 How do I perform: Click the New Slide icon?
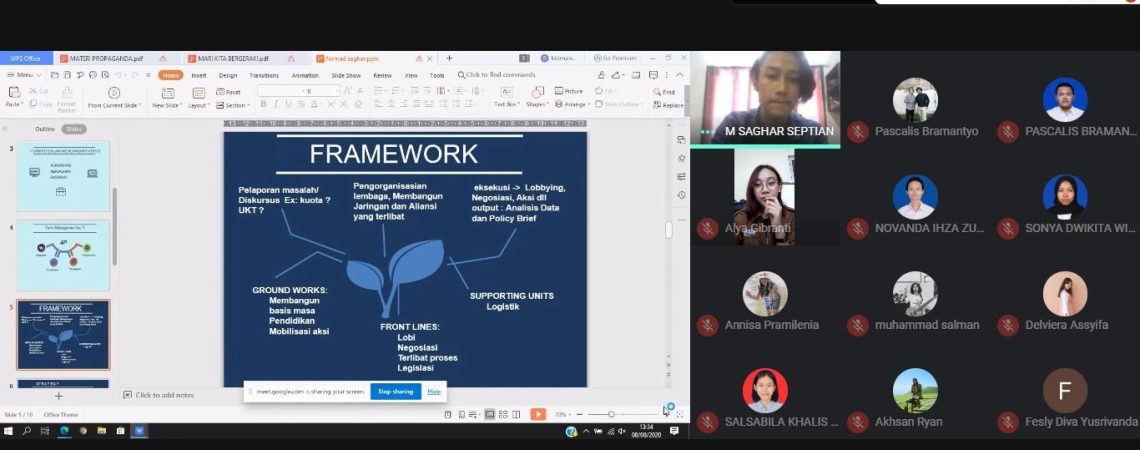[167, 93]
